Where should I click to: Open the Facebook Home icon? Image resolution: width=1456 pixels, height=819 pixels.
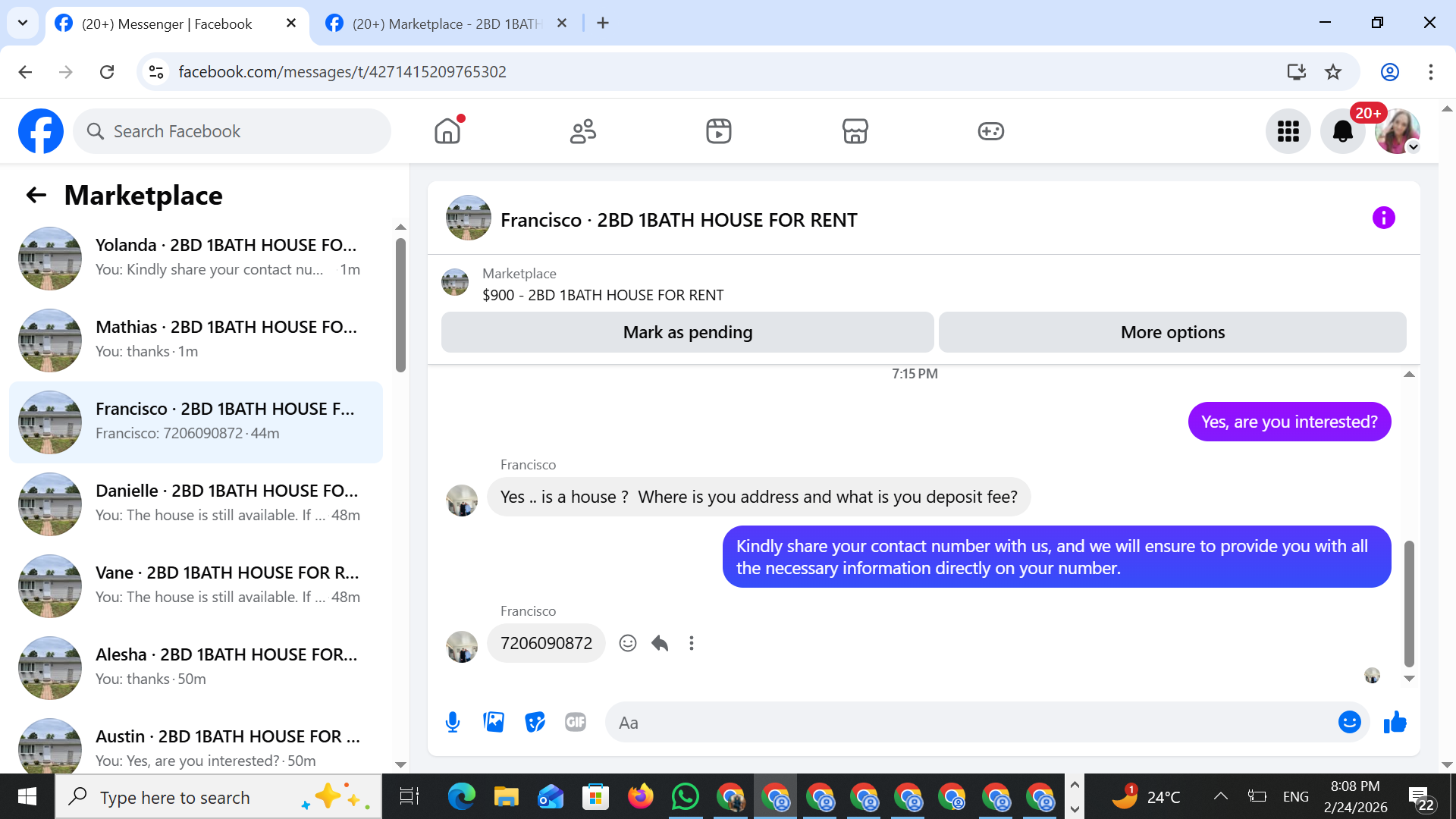pyautogui.click(x=447, y=131)
